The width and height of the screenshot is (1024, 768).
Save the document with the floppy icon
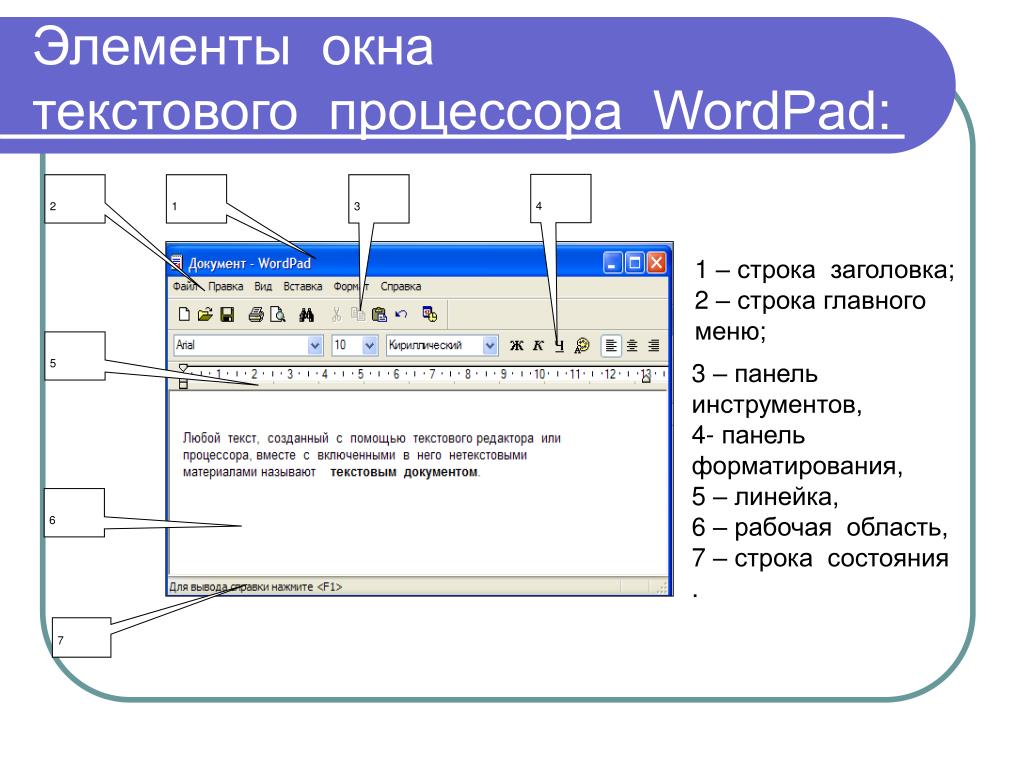pyautogui.click(x=227, y=315)
